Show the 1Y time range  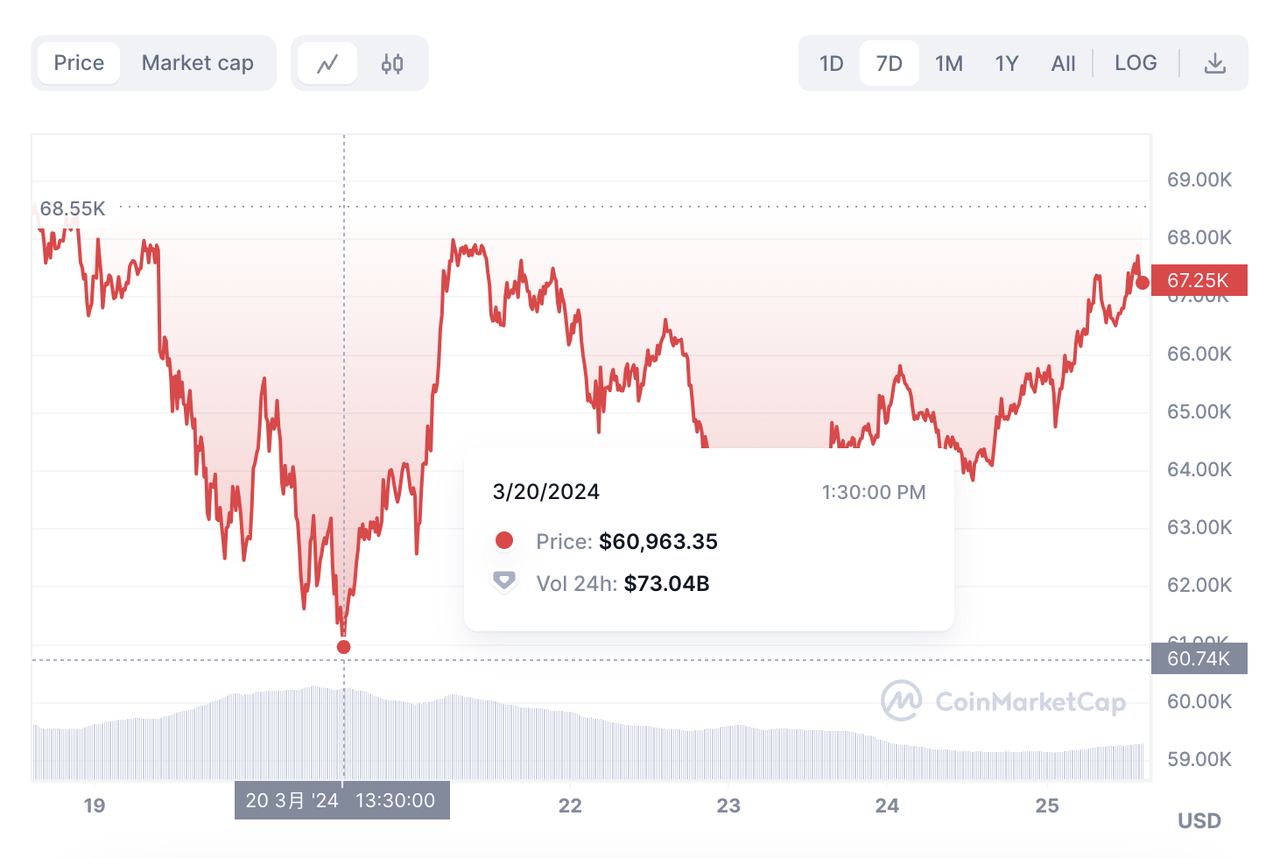[1006, 64]
